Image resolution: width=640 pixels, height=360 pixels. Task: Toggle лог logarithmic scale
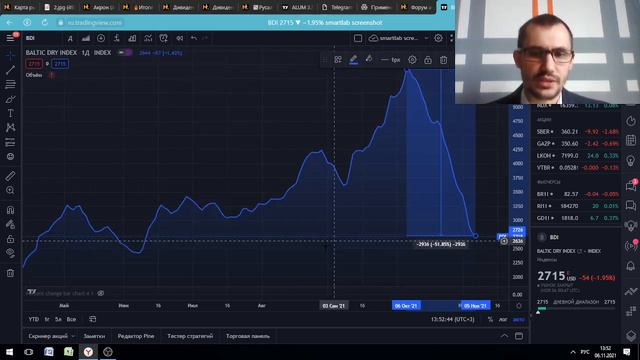click(503, 320)
